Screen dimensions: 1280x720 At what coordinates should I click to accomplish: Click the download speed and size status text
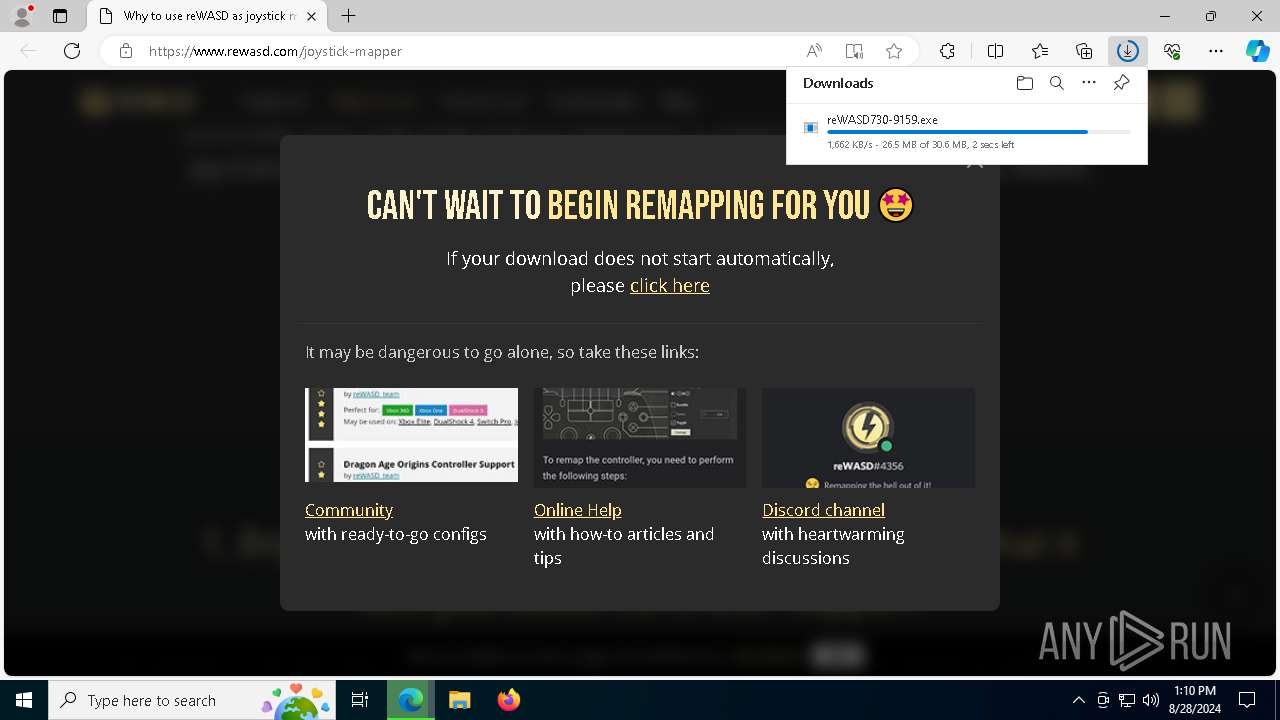click(920, 145)
